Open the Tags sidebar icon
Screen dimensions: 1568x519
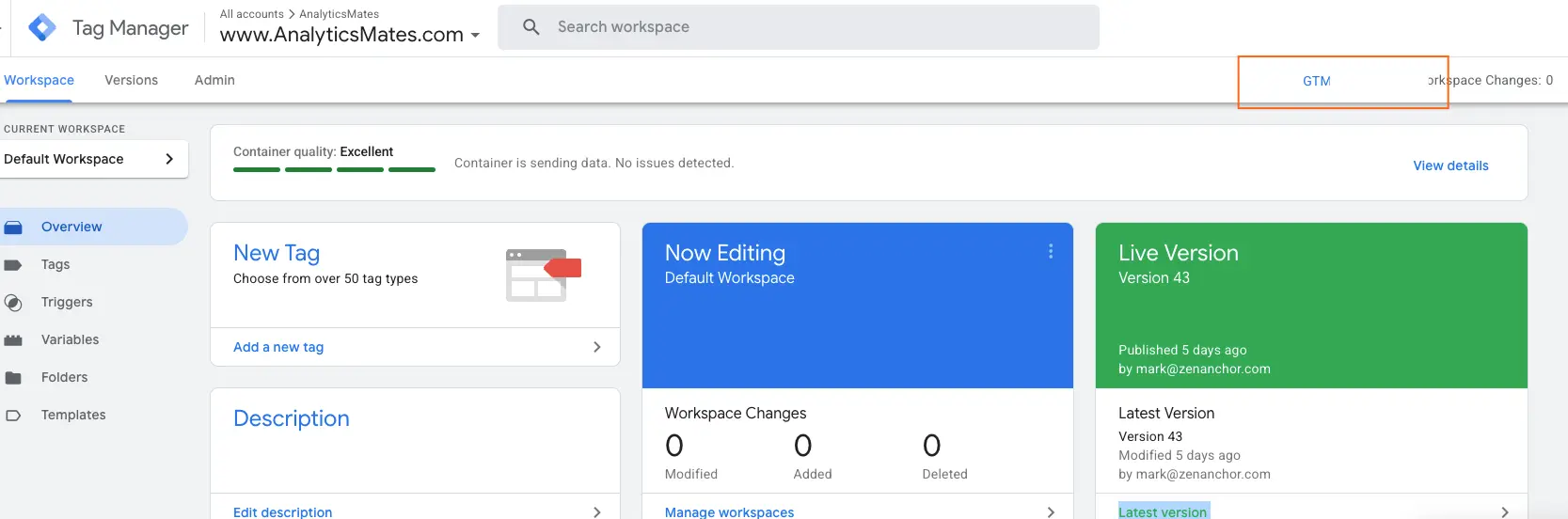click(x=13, y=265)
